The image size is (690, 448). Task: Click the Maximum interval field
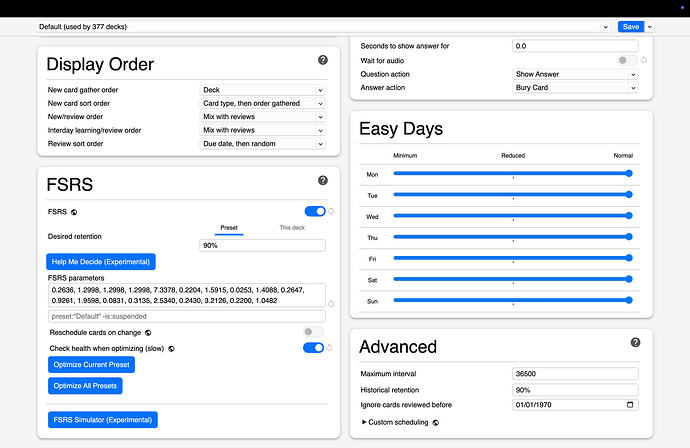click(x=575, y=374)
